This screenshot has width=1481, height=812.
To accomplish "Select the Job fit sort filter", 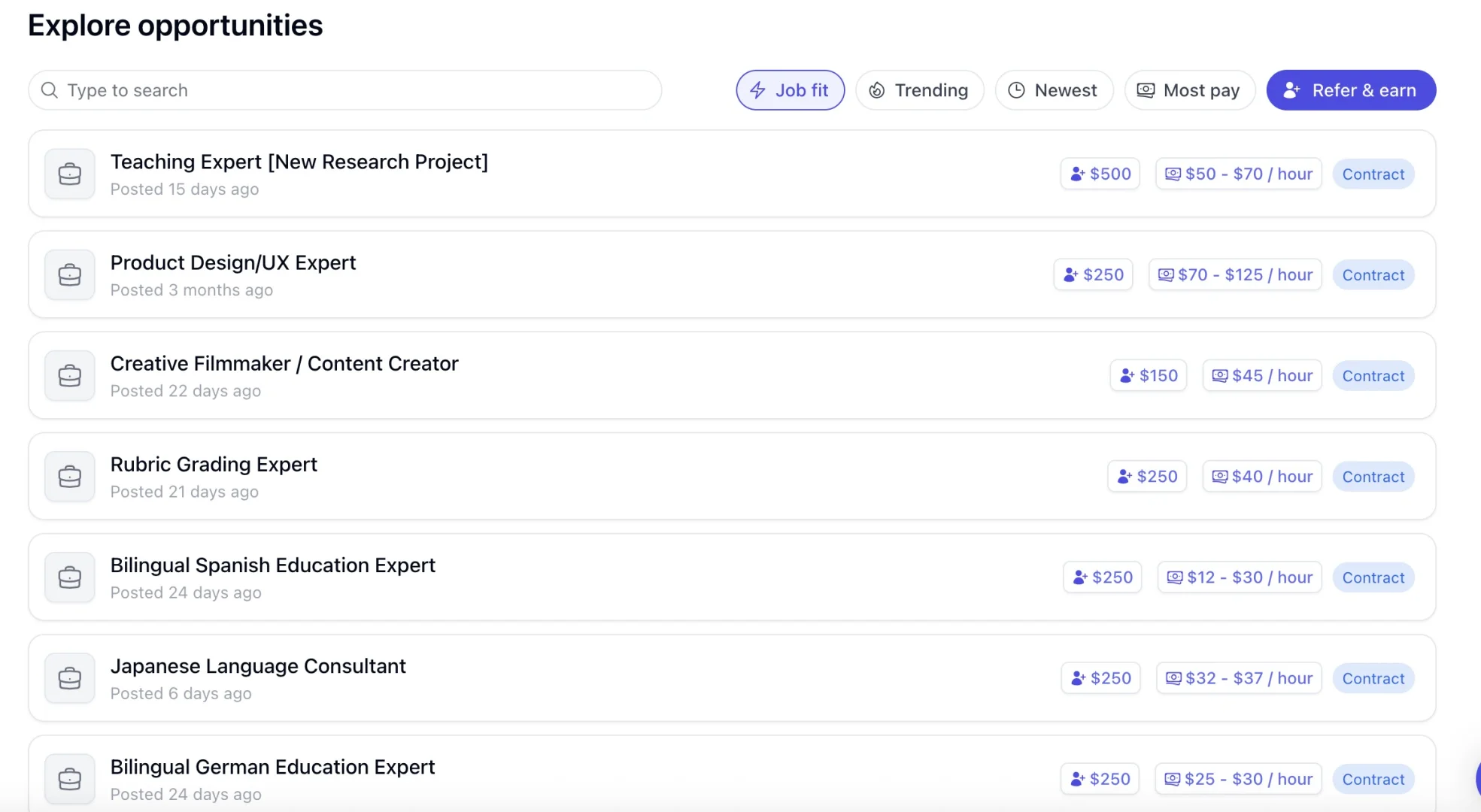I will (x=790, y=90).
